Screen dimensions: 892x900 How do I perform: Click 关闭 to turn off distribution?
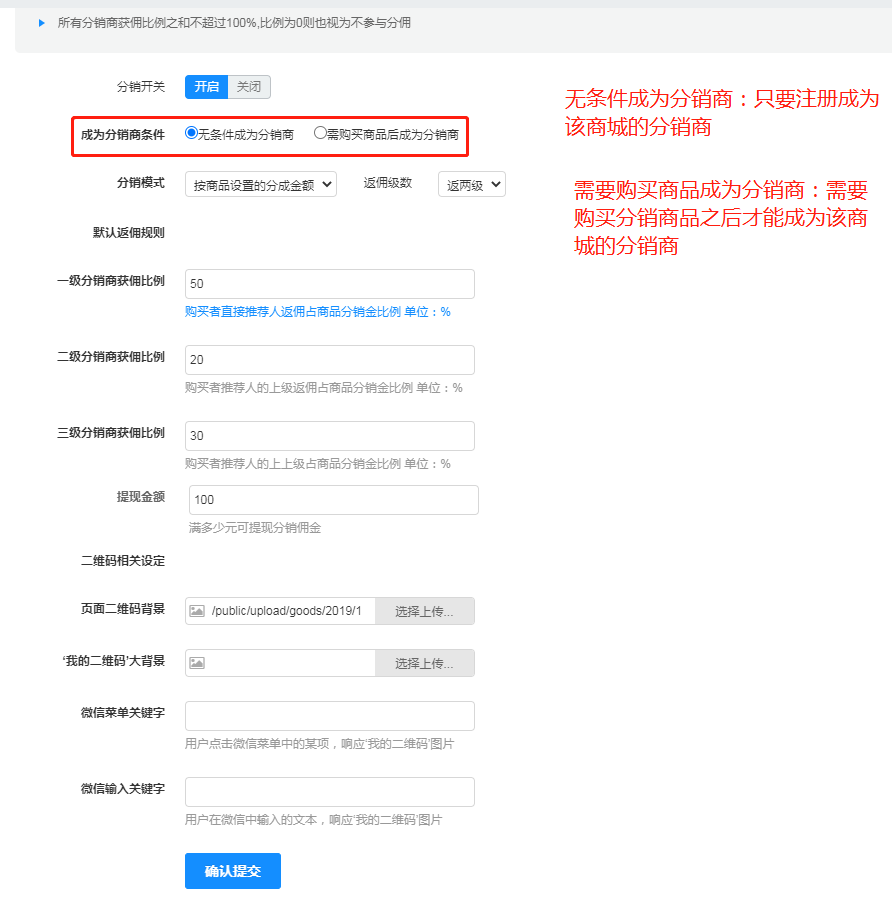point(248,87)
